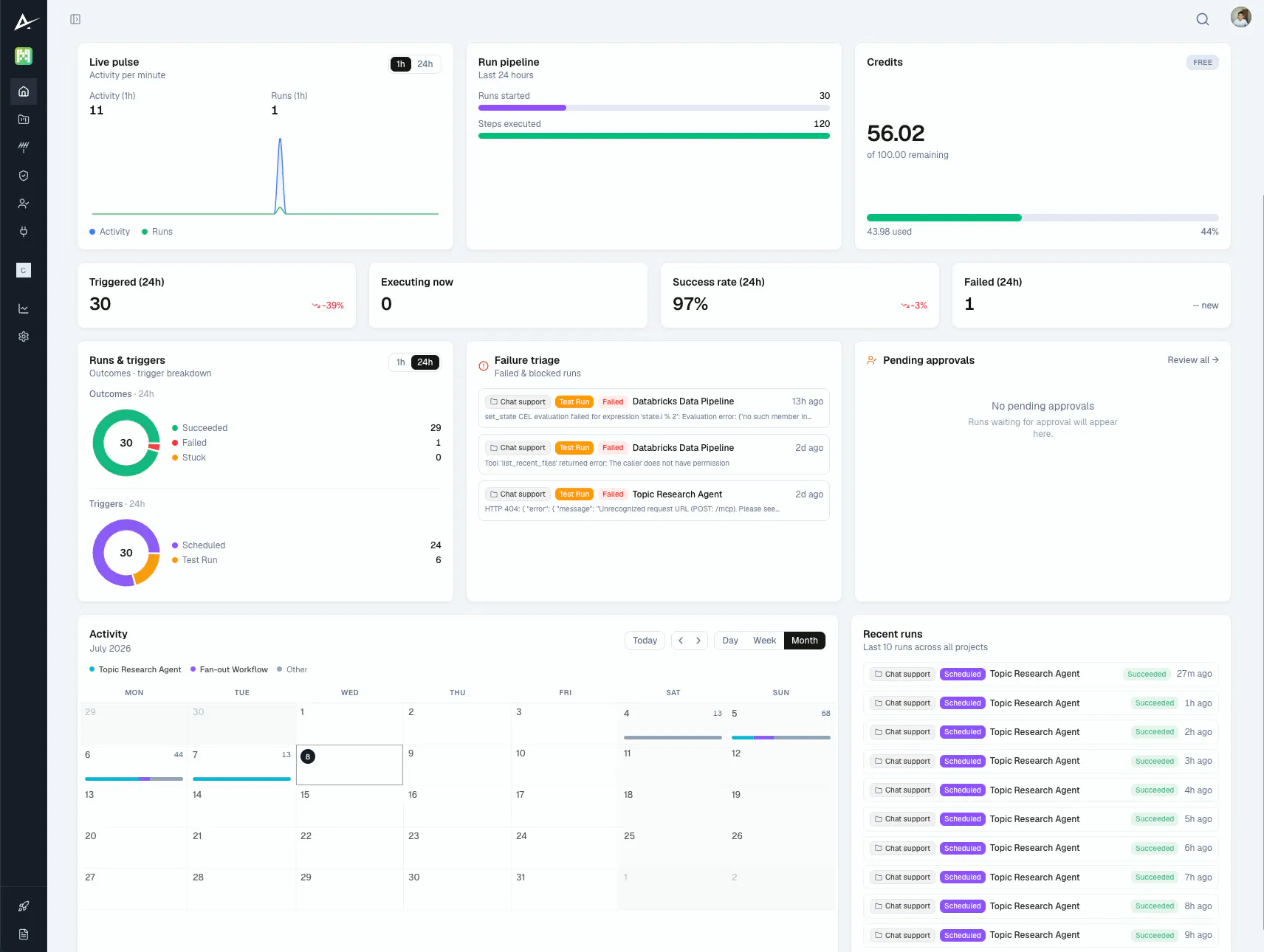Viewport: 1264px width, 952px height.
Task: Click the Failed (24h) card
Action: tap(1091, 295)
